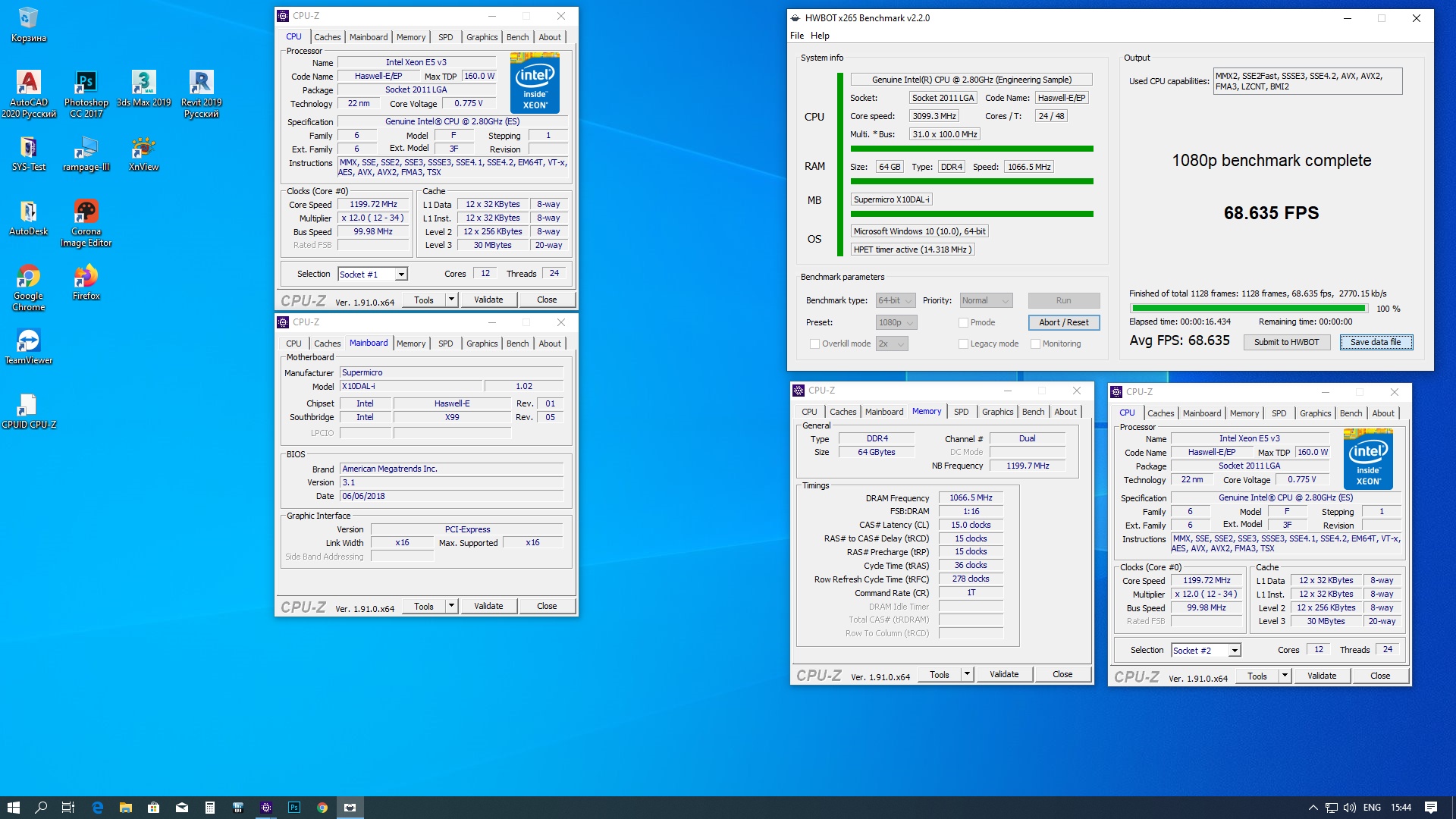Image resolution: width=1456 pixels, height=819 pixels.
Task: Open Microsoft Store from taskbar
Action: point(153,808)
